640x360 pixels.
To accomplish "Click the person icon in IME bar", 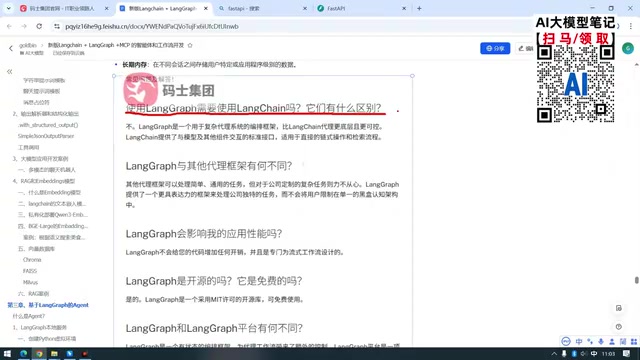I will coord(612,341).
